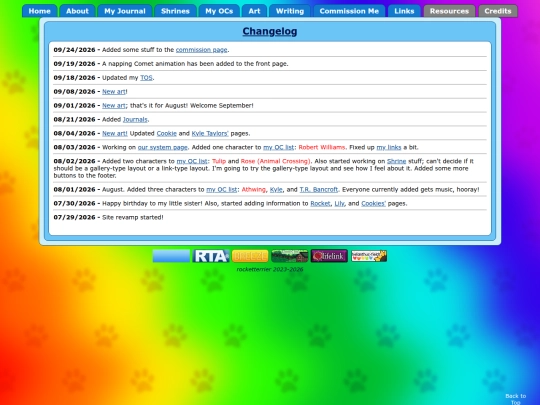The image size is (540, 405).
Task: Open New art link from 09/08/2026
Action: [114, 92]
